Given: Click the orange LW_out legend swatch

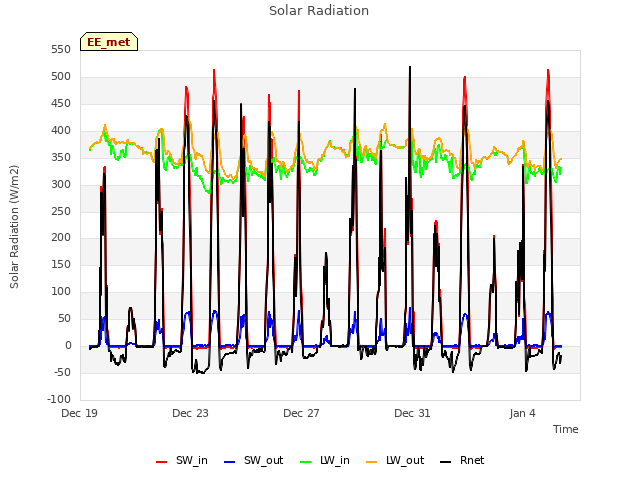Looking at the screenshot, I should pyautogui.click(x=372, y=462).
